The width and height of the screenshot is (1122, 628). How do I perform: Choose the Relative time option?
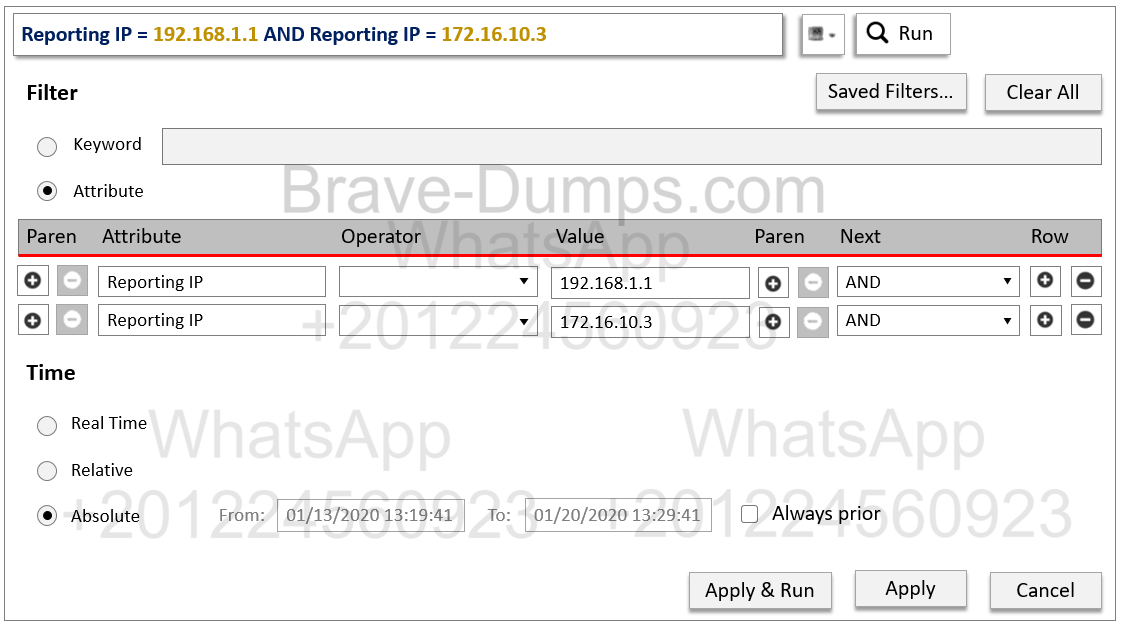47,471
